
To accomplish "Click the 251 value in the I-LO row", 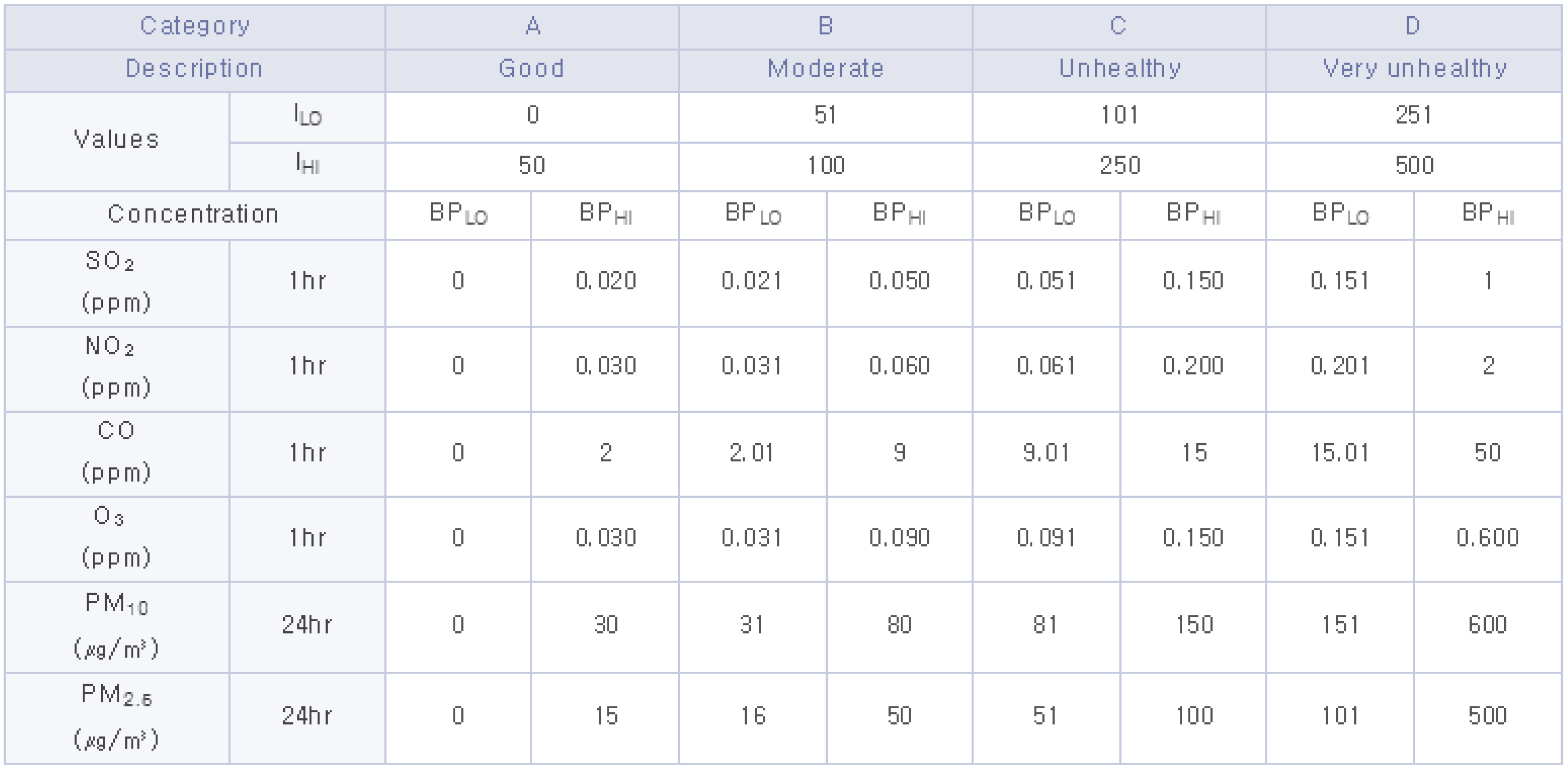I will coord(1413,115).
